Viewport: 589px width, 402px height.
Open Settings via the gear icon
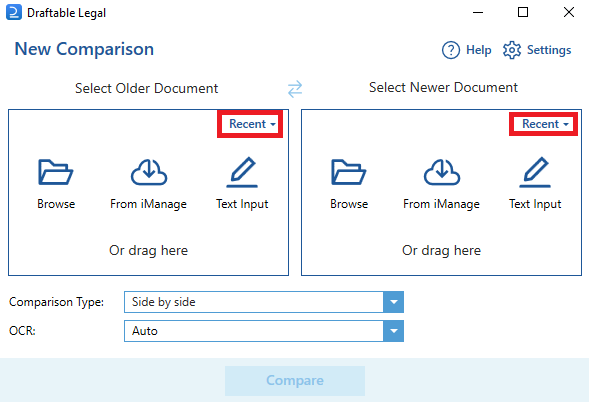tap(512, 50)
